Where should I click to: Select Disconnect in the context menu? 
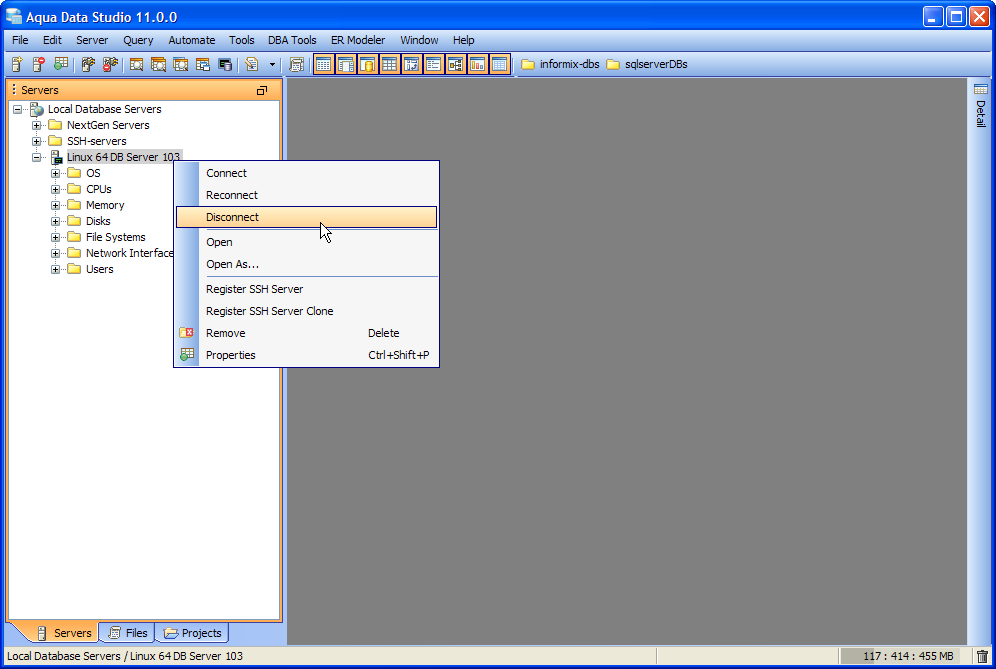point(306,217)
